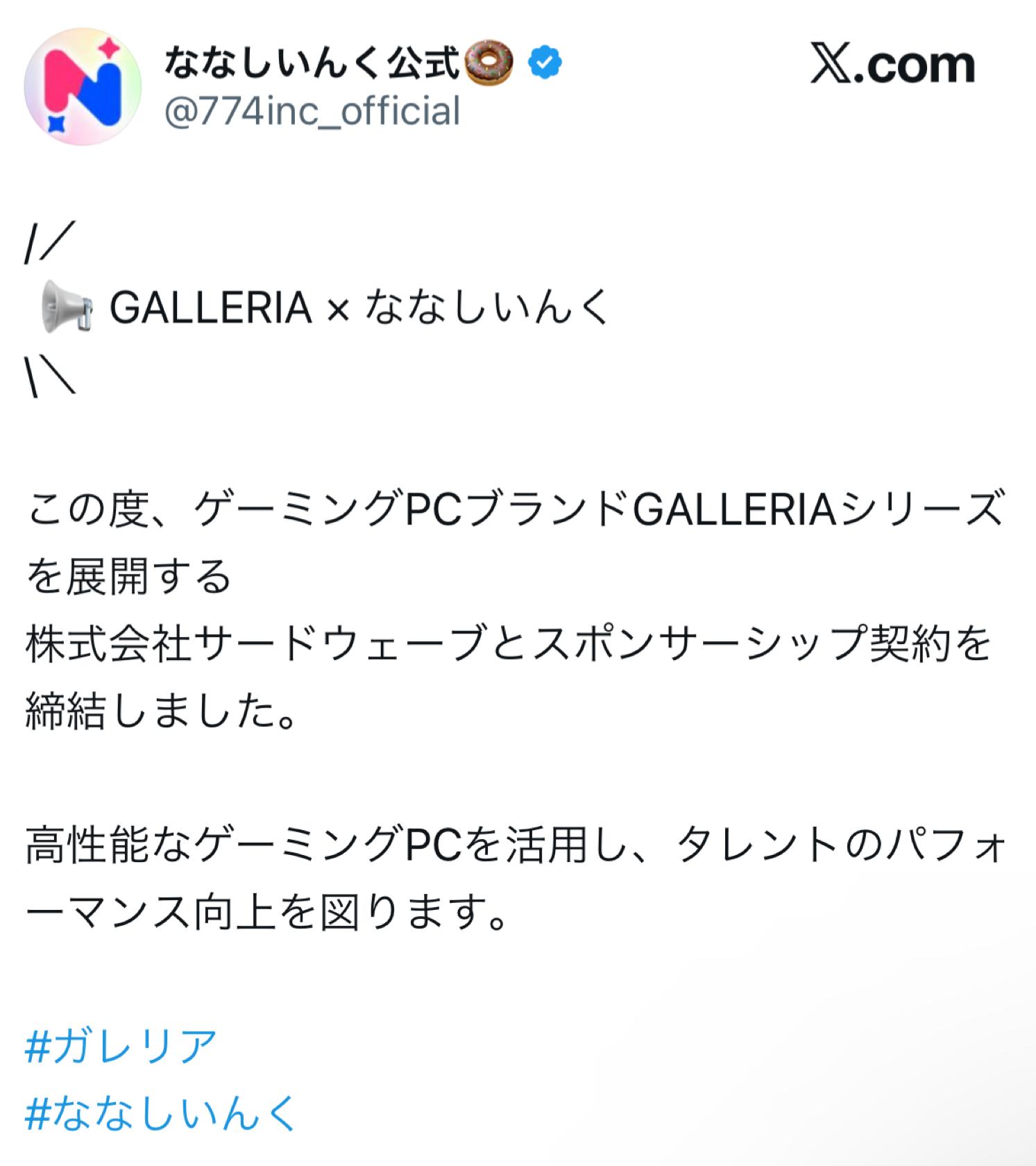
Task: Click the donut emoji beside the account name
Action: pos(489,63)
